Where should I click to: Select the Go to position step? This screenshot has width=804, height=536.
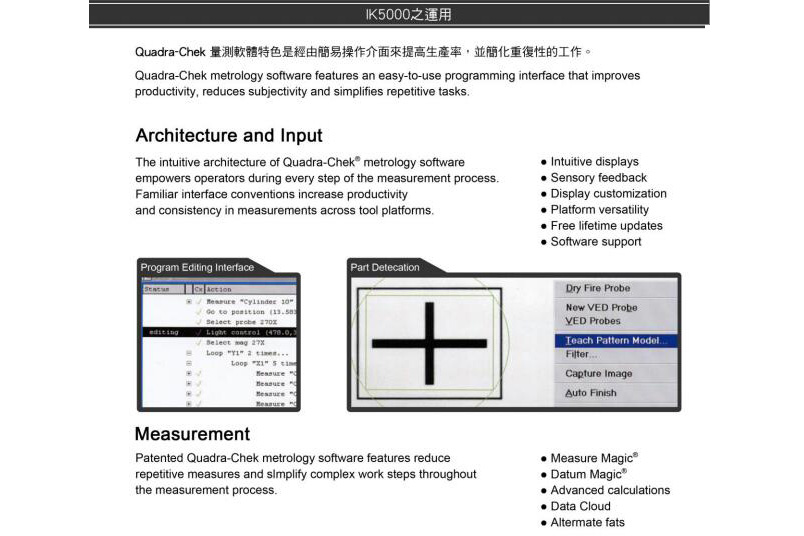(251, 312)
